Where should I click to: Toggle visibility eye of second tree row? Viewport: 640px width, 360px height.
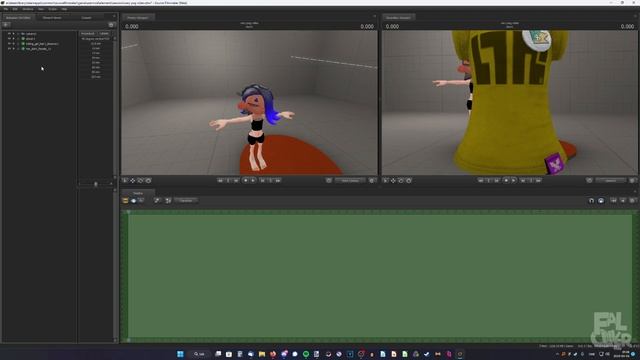(9, 38)
